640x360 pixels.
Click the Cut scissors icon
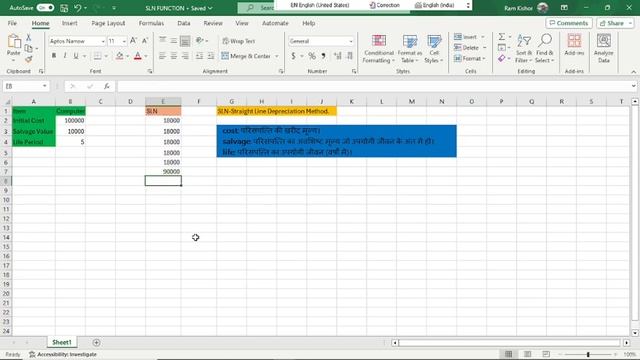(29, 37)
